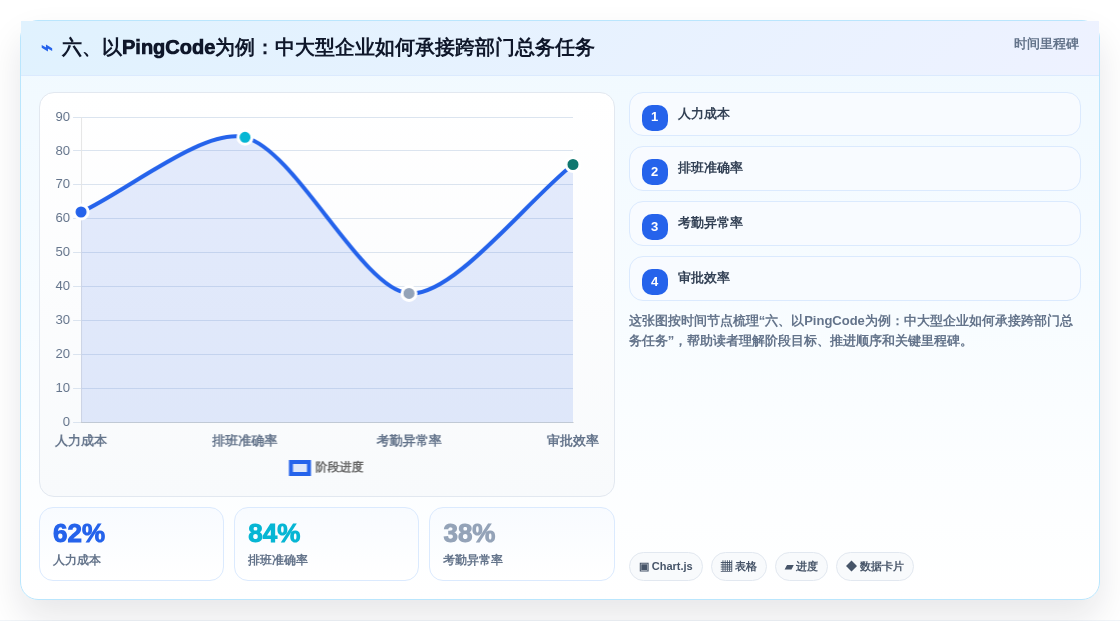The height and width of the screenshot is (621, 1120).
Task: Click the 数据卡片 tag chip
Action: click(875, 567)
